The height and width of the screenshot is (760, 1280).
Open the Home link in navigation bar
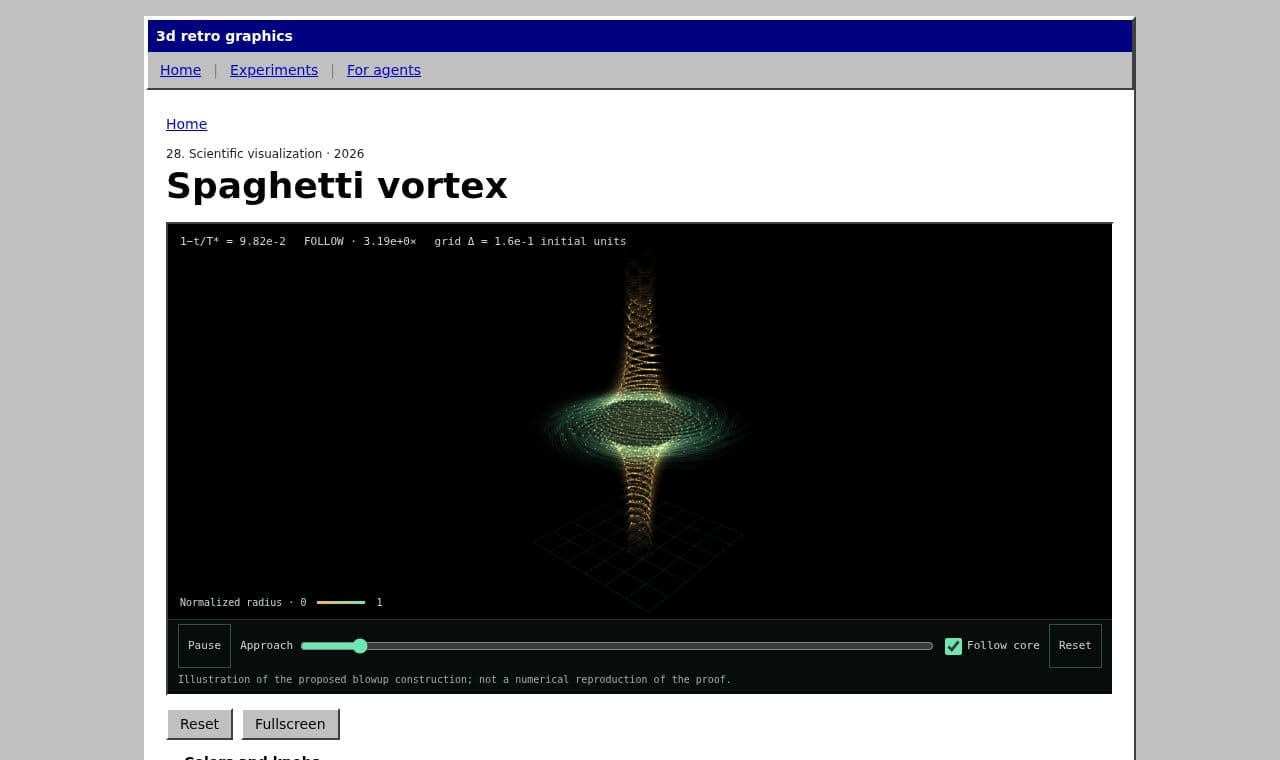180,70
